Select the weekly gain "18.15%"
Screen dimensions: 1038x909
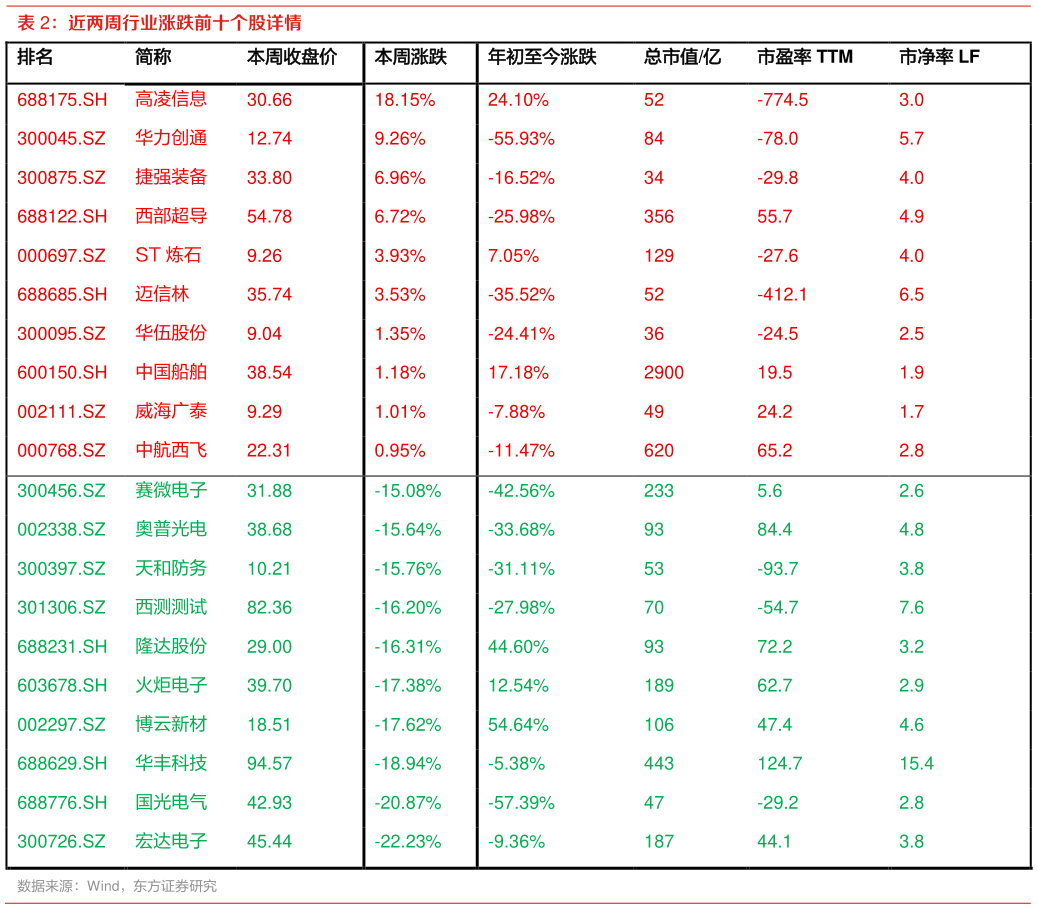[x=405, y=100]
